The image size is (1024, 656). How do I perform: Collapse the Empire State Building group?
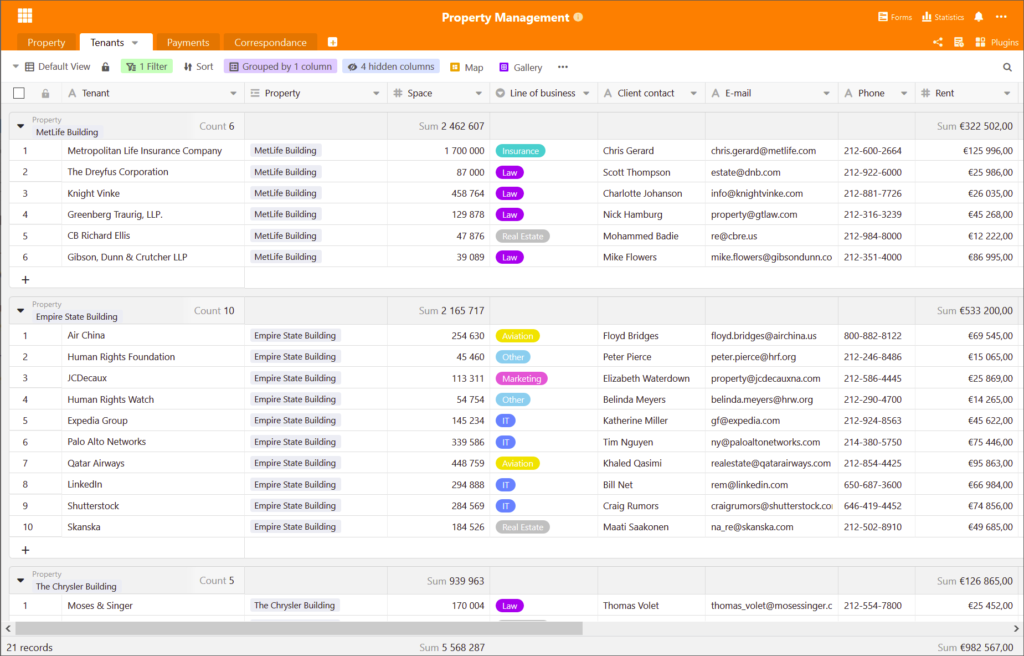point(21,311)
